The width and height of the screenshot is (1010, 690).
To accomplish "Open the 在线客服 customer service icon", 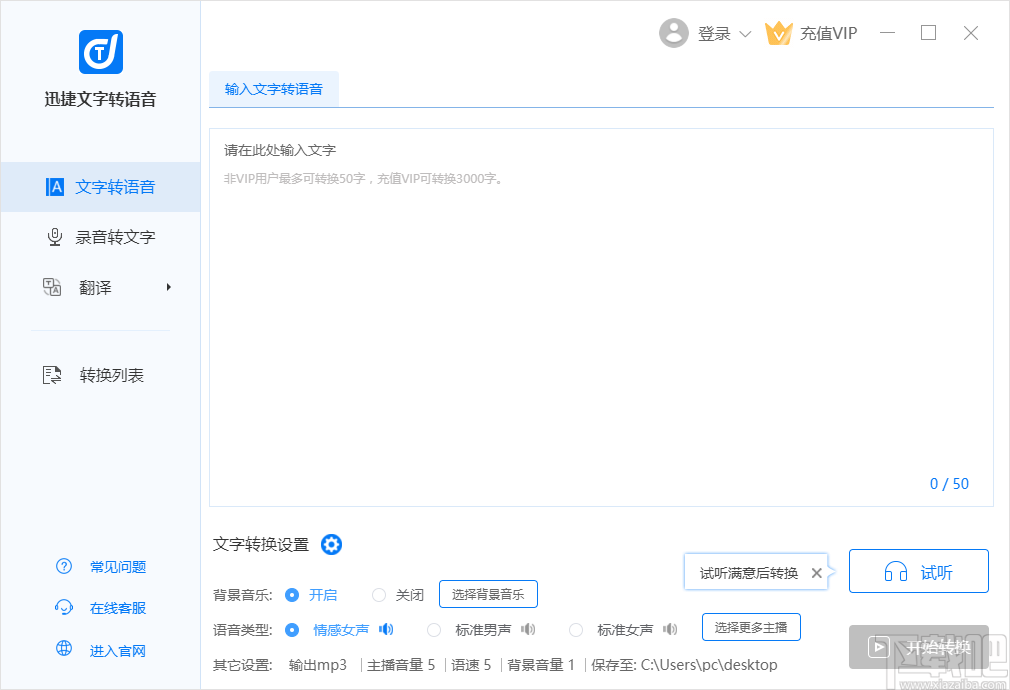I will [63, 608].
